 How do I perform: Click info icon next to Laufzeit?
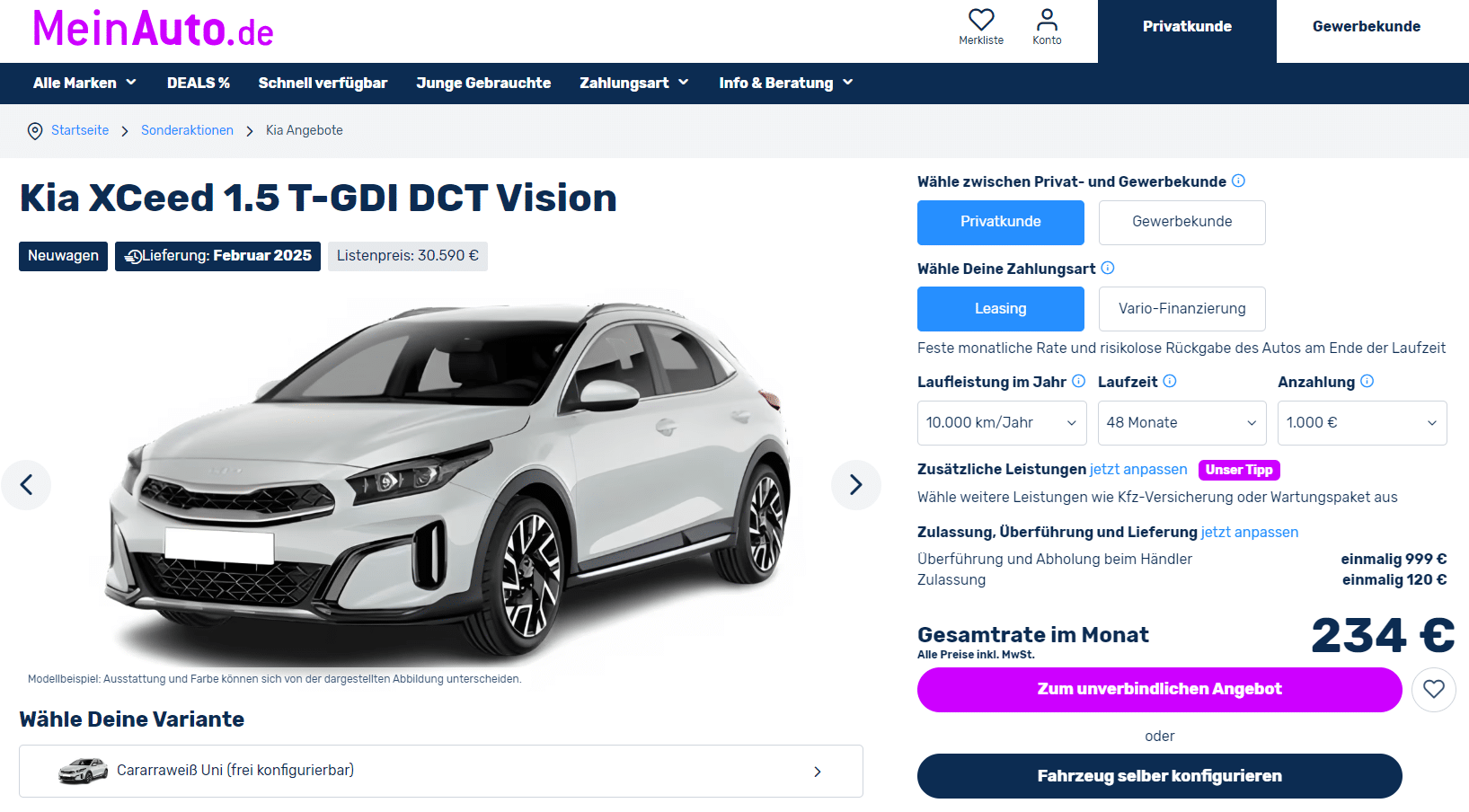[1170, 381]
